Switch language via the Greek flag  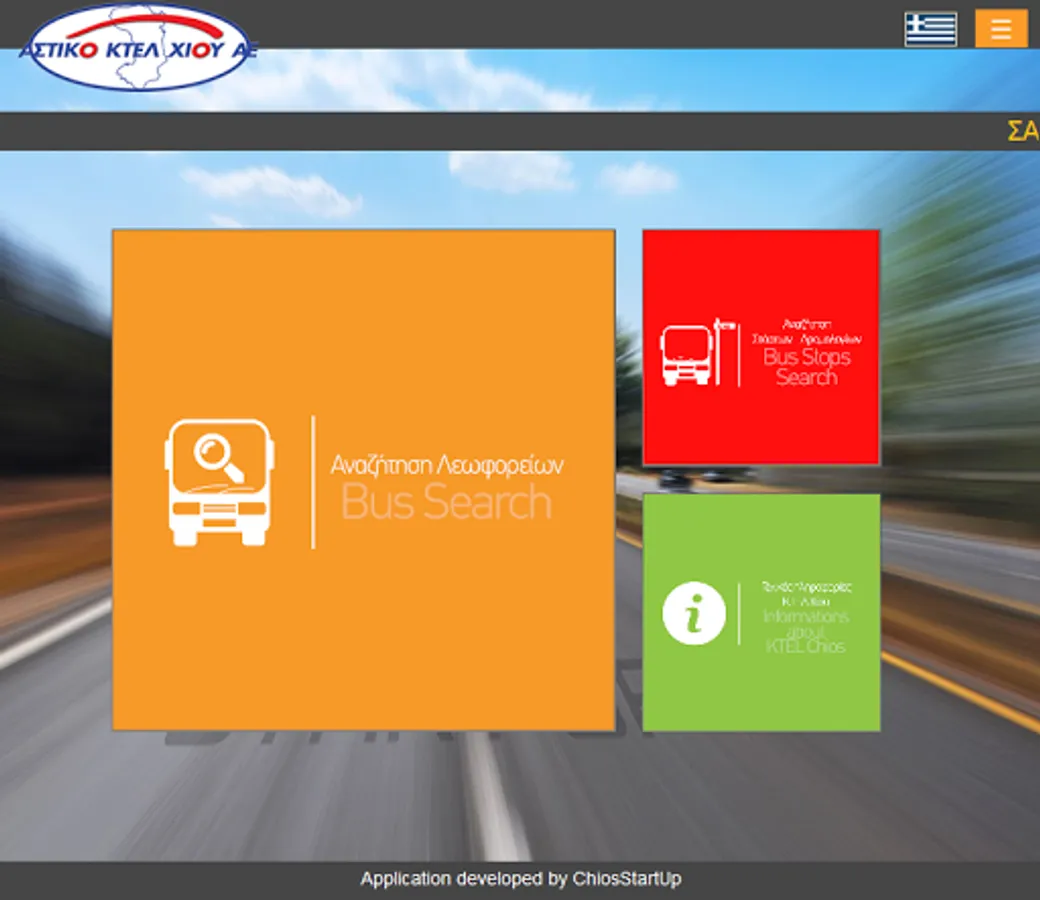[931, 29]
